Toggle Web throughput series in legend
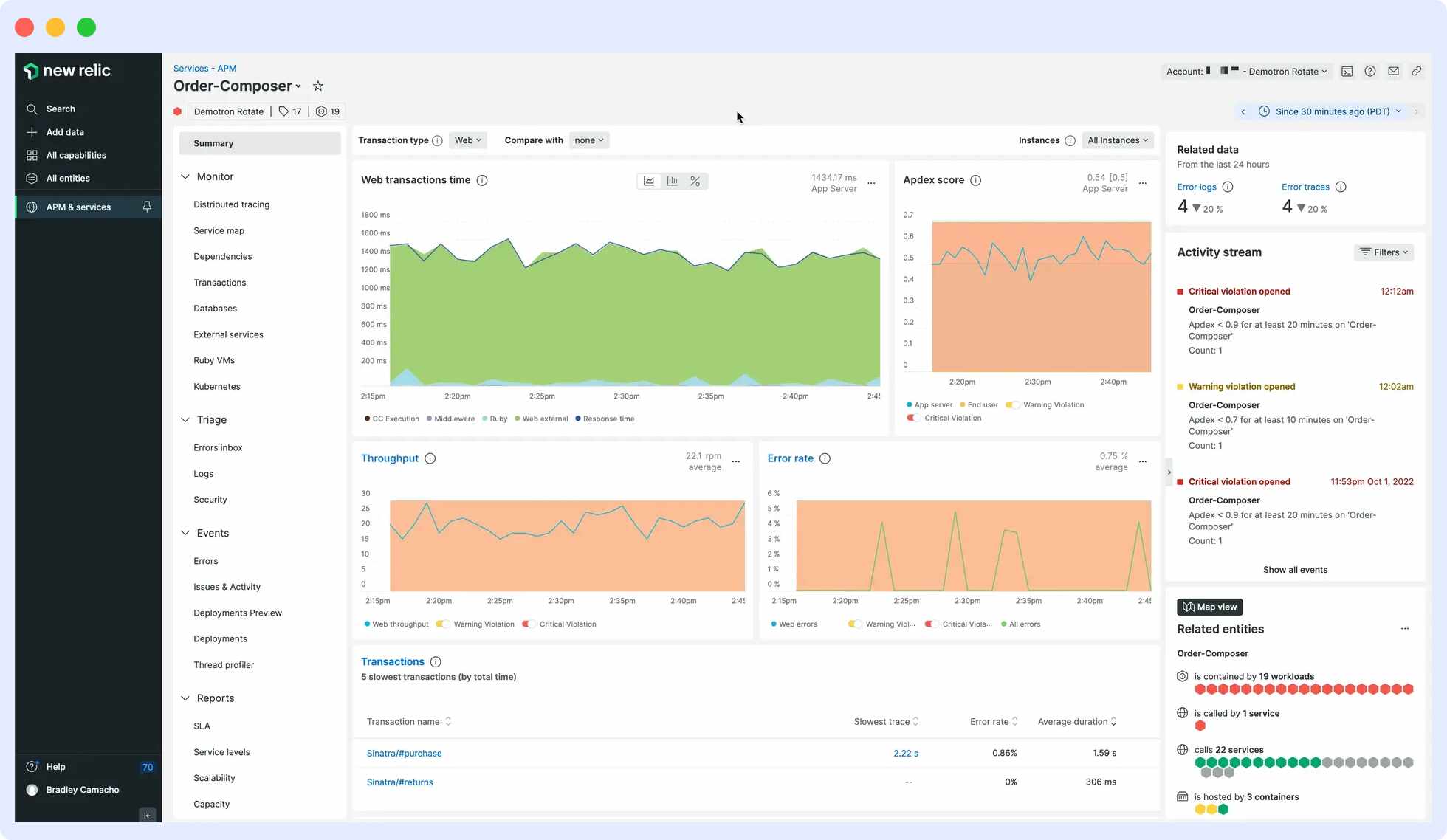Viewport: 1447px width, 840px height. pos(396,624)
